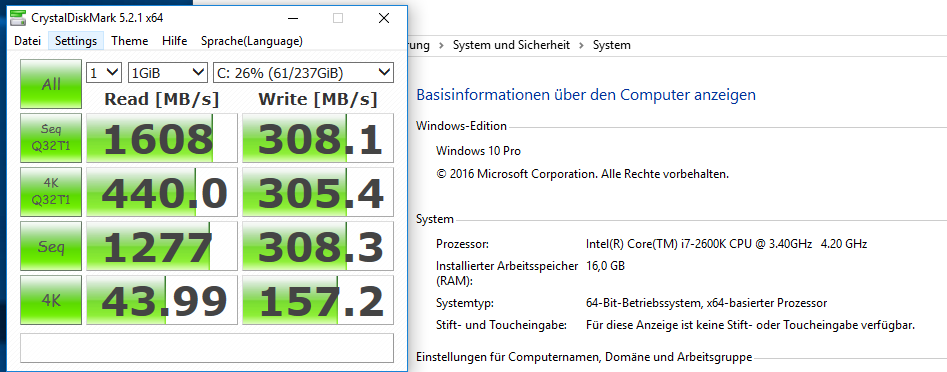Click 'Einstellungen für Computernamen, Domäne und Arbeitsgruppe' heading
The image size is (947, 372).
click(584, 357)
